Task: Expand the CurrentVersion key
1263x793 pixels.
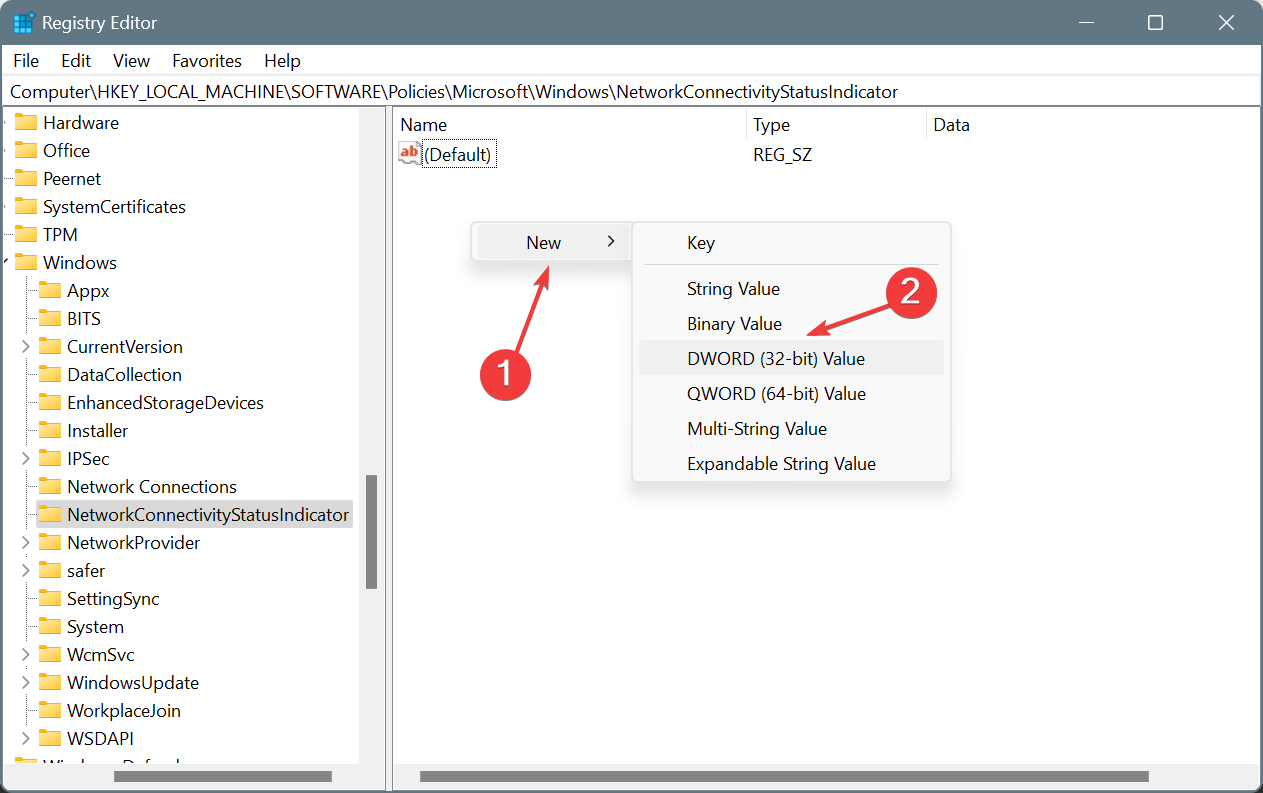Action: pyautogui.click(x=25, y=347)
